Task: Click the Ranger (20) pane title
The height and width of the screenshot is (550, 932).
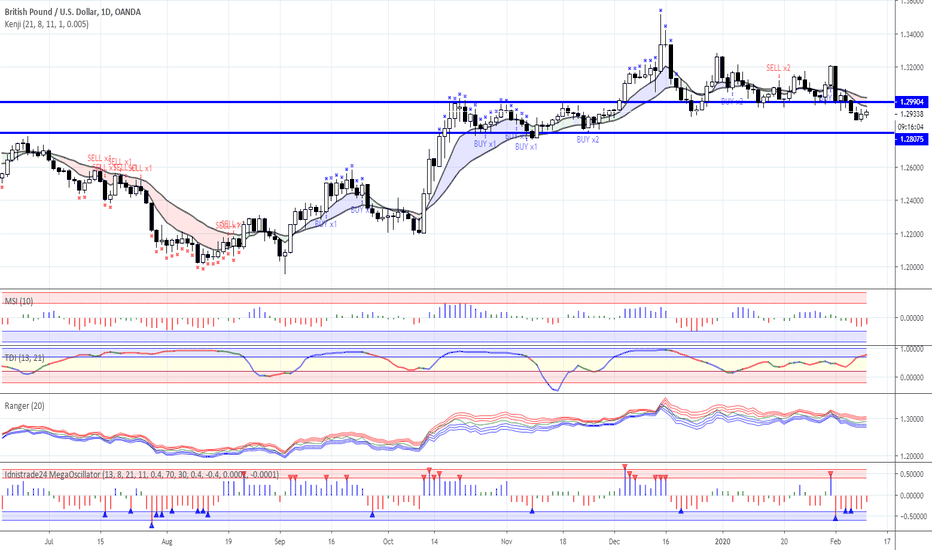Action: [x=24, y=406]
